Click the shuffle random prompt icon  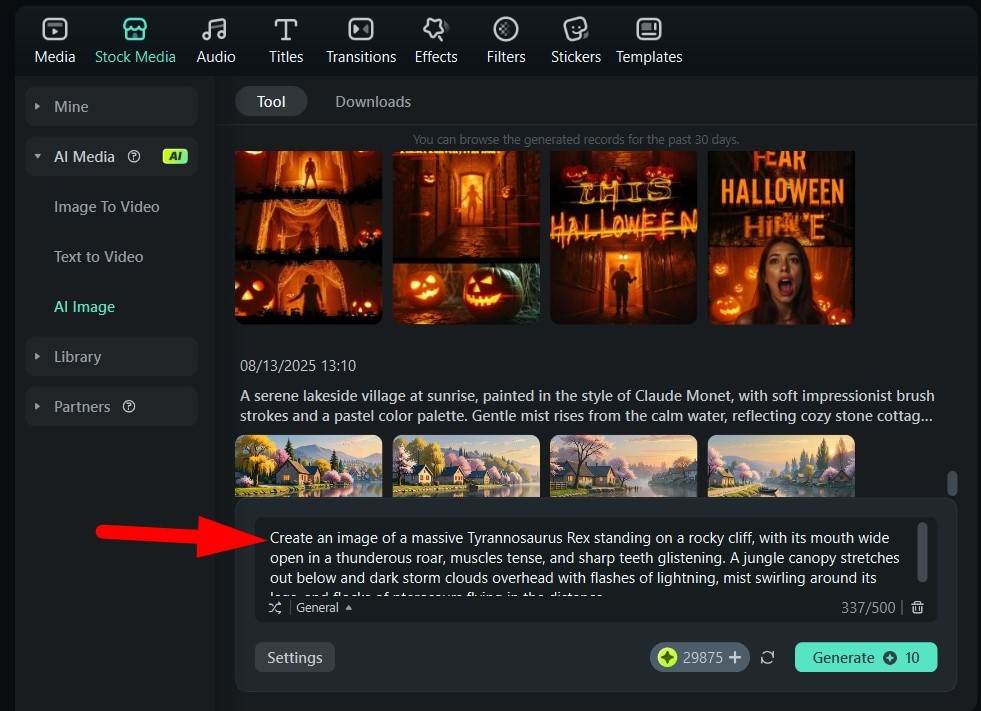(275, 608)
